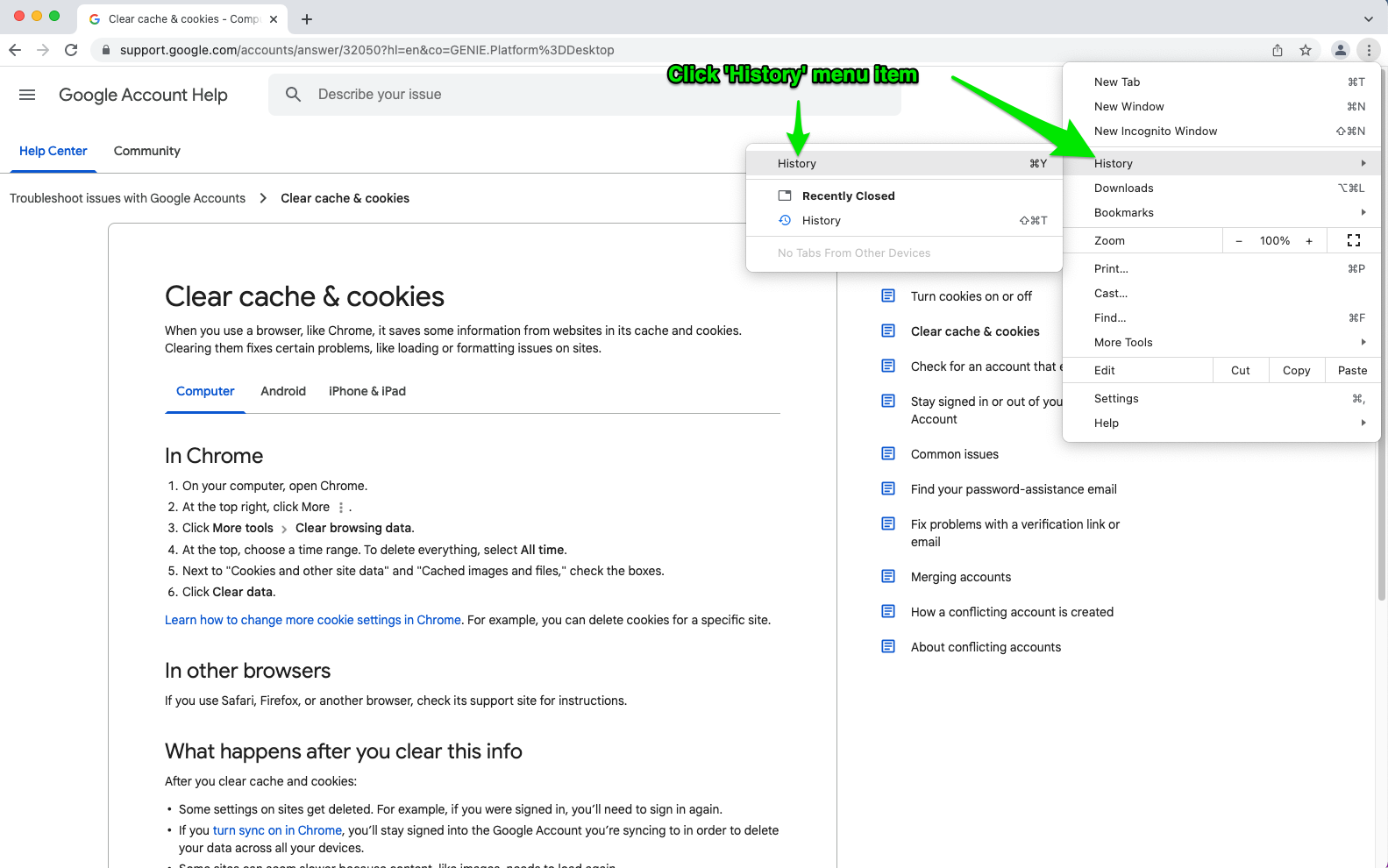
Task: Switch to the Community tab
Action: [x=147, y=151]
